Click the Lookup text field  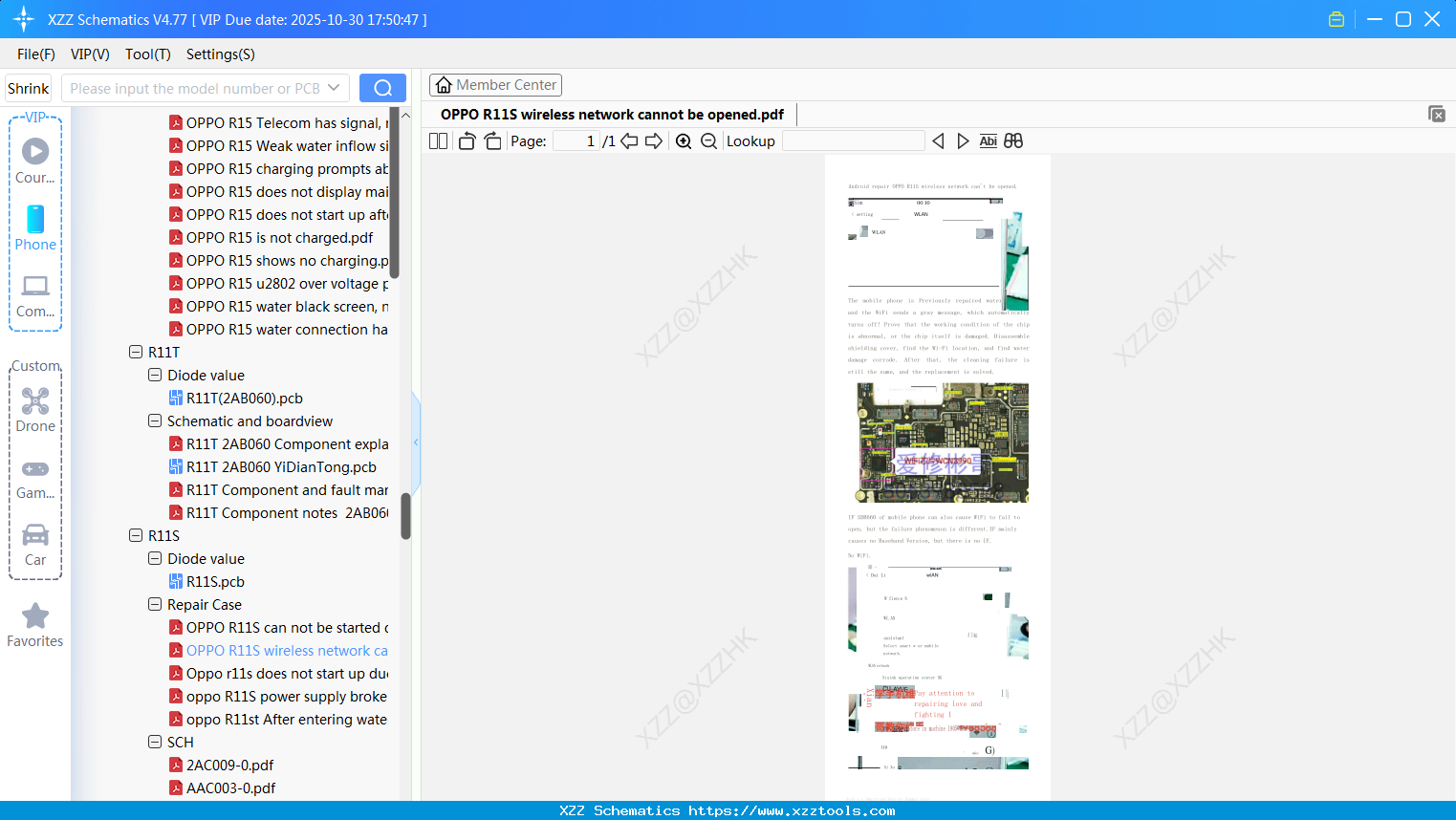853,141
